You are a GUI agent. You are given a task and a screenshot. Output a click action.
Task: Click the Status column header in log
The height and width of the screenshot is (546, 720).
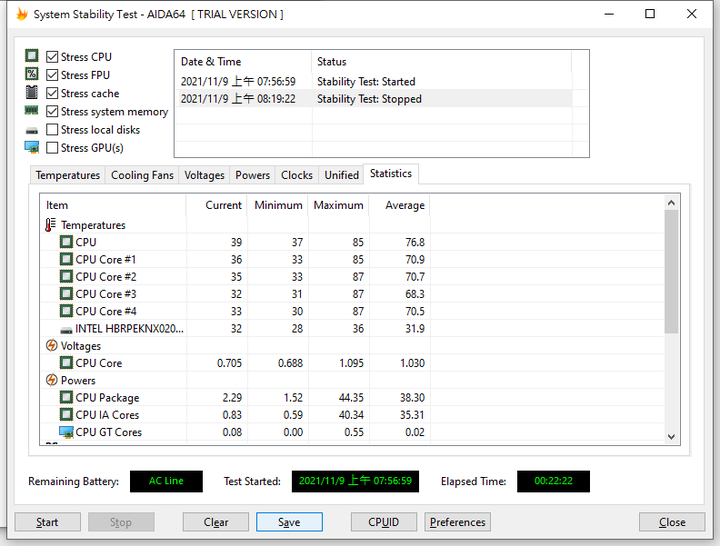(441, 62)
